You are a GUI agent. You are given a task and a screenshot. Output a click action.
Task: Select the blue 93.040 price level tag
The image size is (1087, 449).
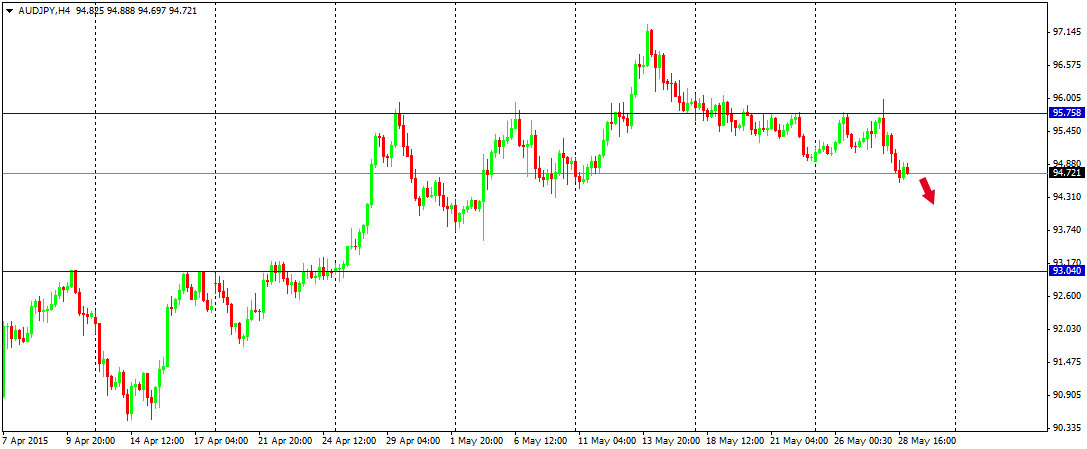point(1067,271)
